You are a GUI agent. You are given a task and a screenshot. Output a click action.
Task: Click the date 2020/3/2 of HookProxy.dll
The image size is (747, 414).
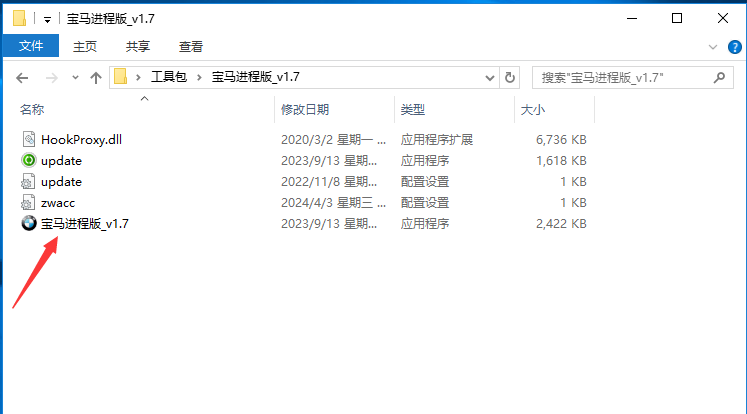333,140
